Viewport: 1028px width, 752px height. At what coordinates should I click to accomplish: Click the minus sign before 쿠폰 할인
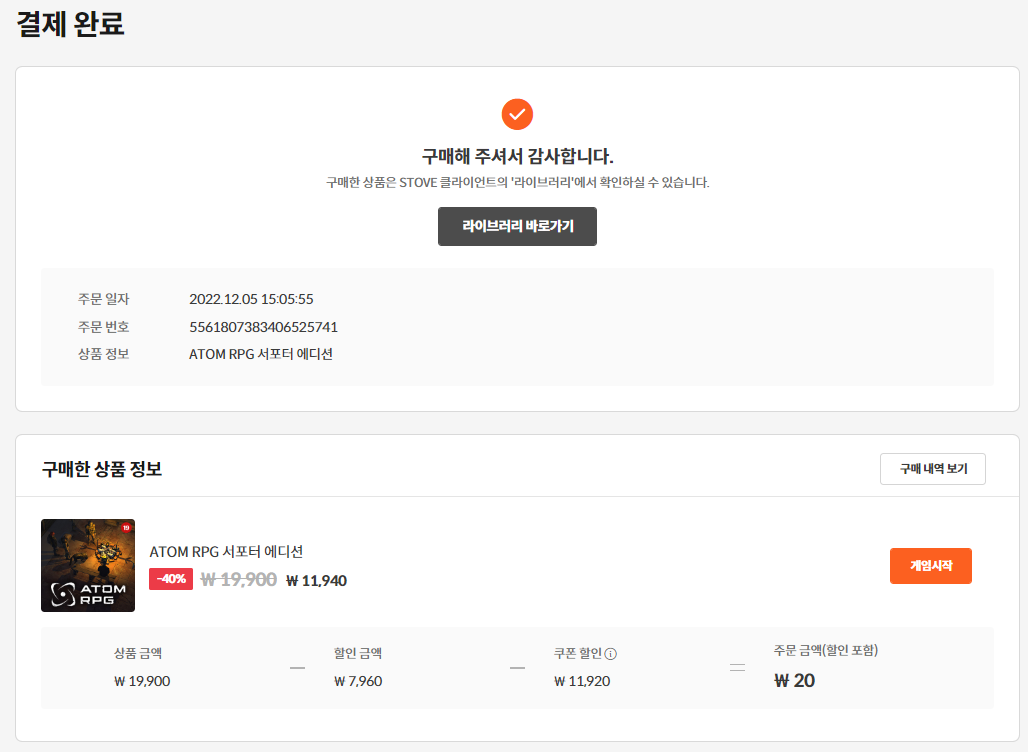[x=517, y=668]
